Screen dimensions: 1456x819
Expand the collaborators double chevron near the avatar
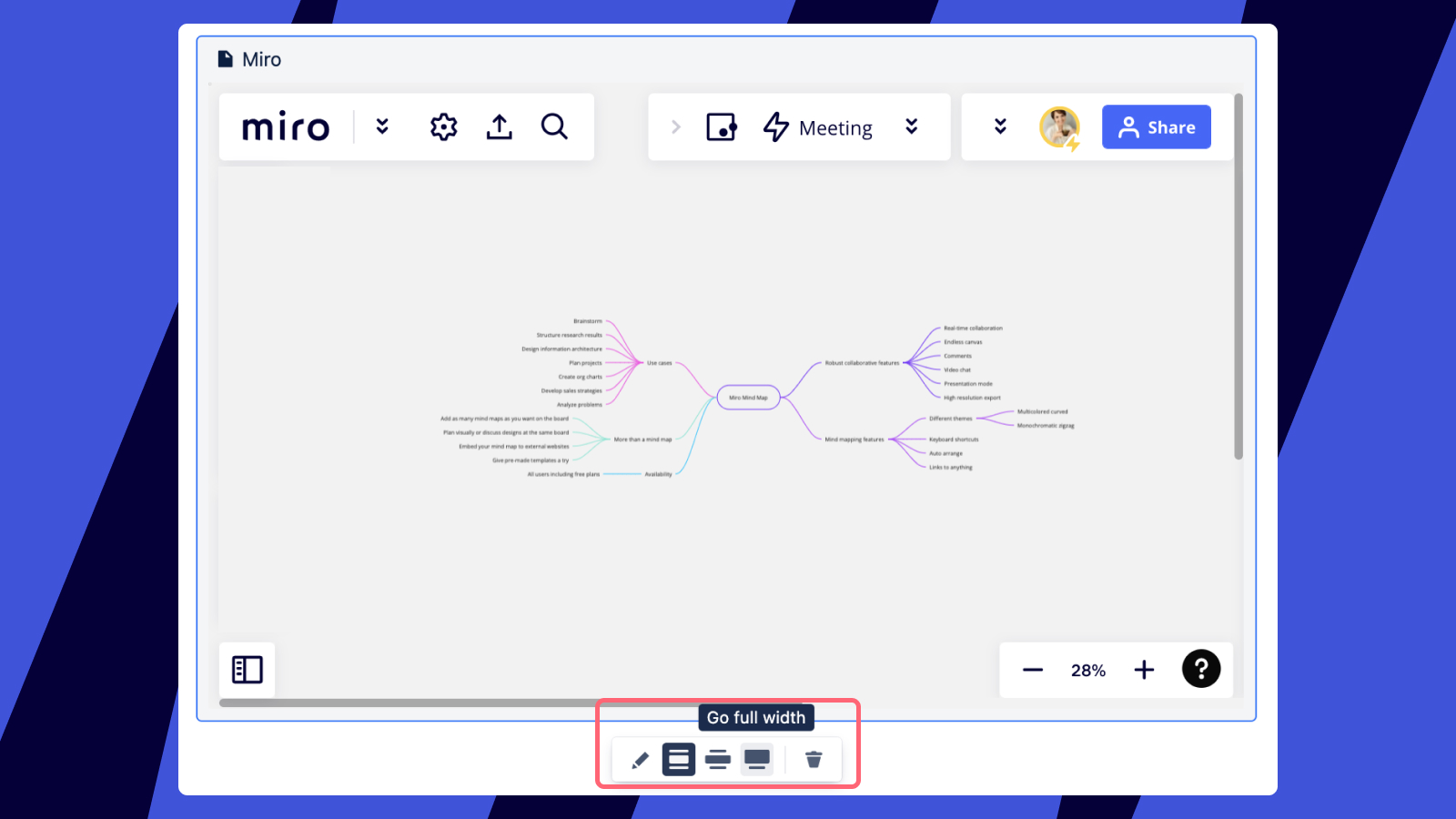pos(1000,126)
